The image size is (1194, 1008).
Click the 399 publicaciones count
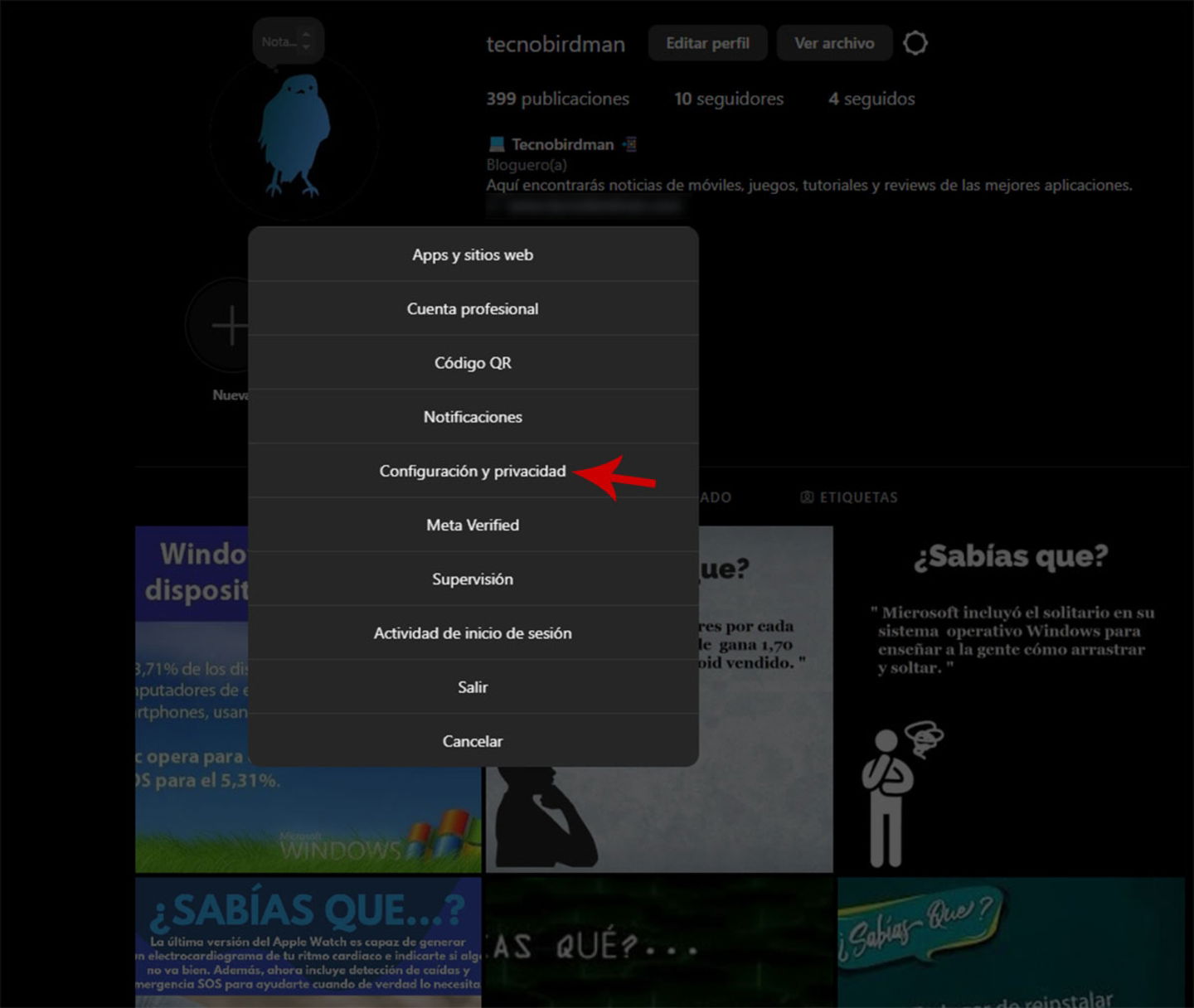pos(557,99)
